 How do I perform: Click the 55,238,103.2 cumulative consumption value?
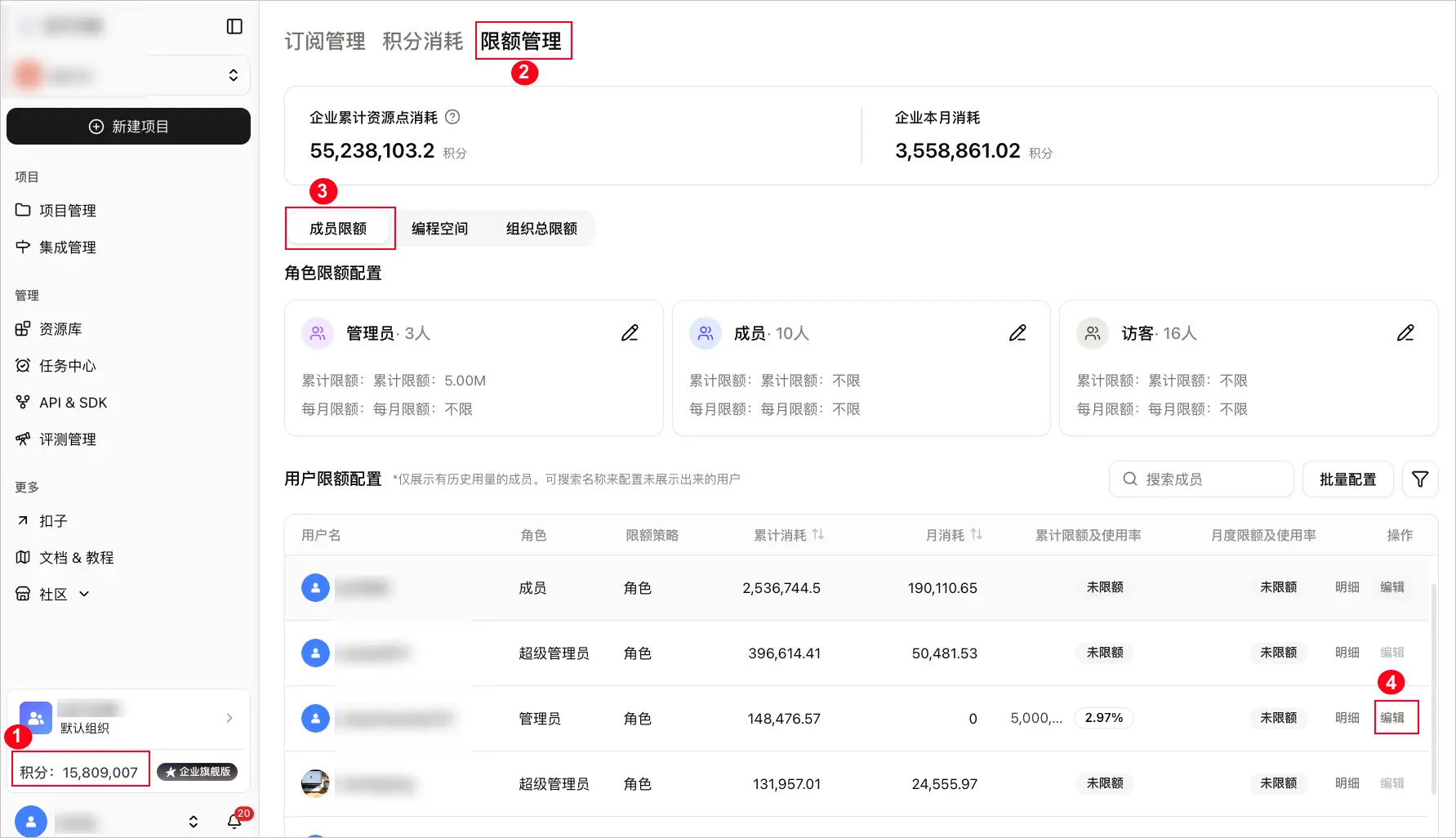point(372,151)
